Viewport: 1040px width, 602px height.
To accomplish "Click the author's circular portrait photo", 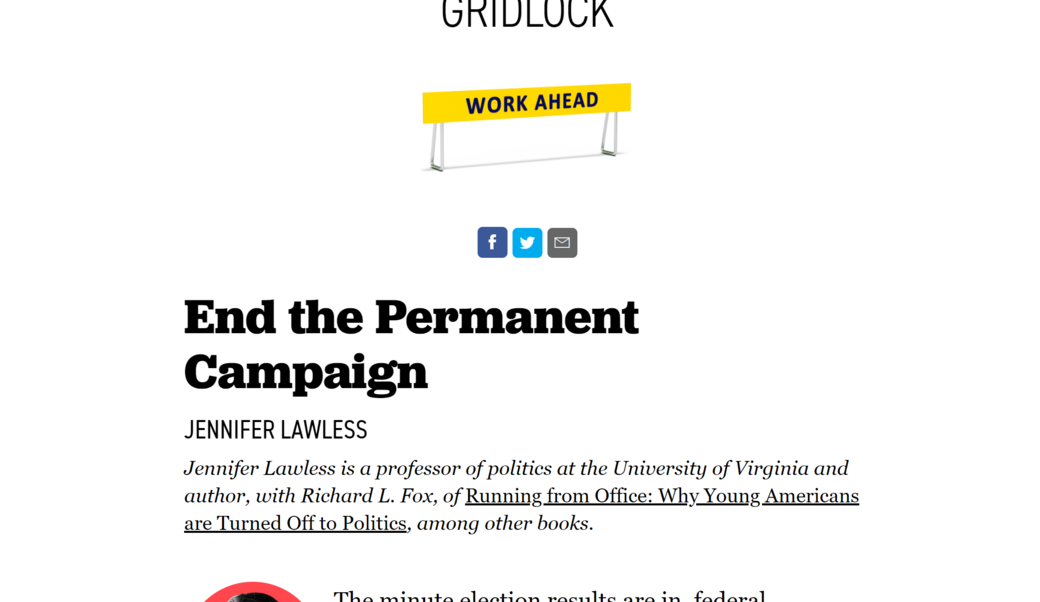I will click(252, 597).
